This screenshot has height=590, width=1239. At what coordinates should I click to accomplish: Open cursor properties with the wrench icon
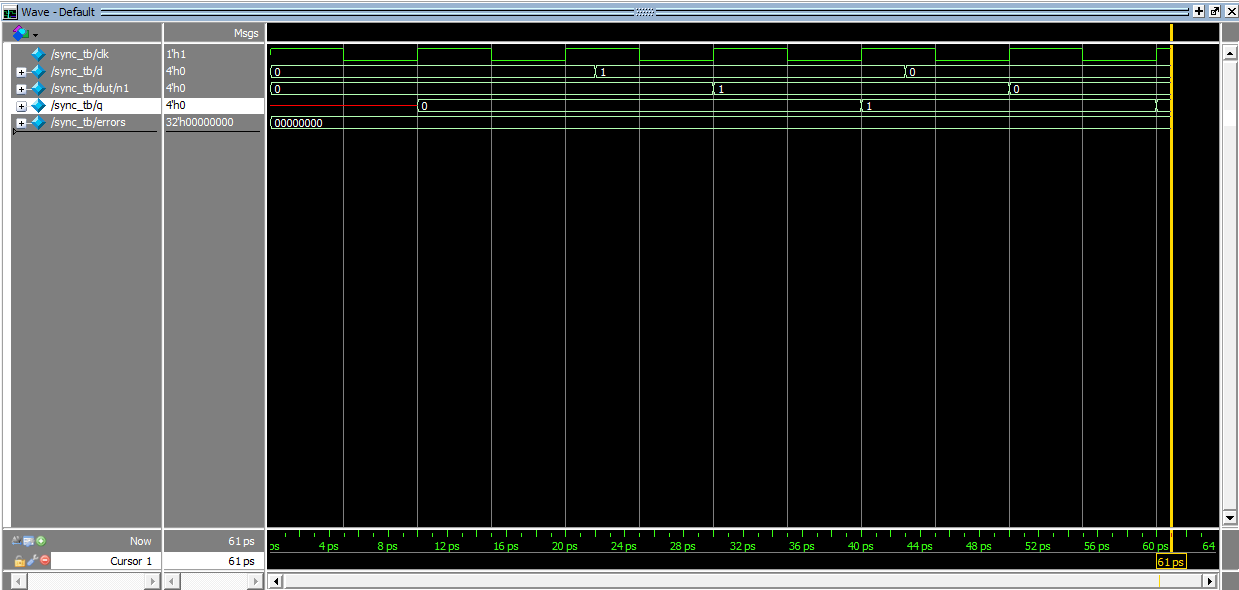coord(32,560)
